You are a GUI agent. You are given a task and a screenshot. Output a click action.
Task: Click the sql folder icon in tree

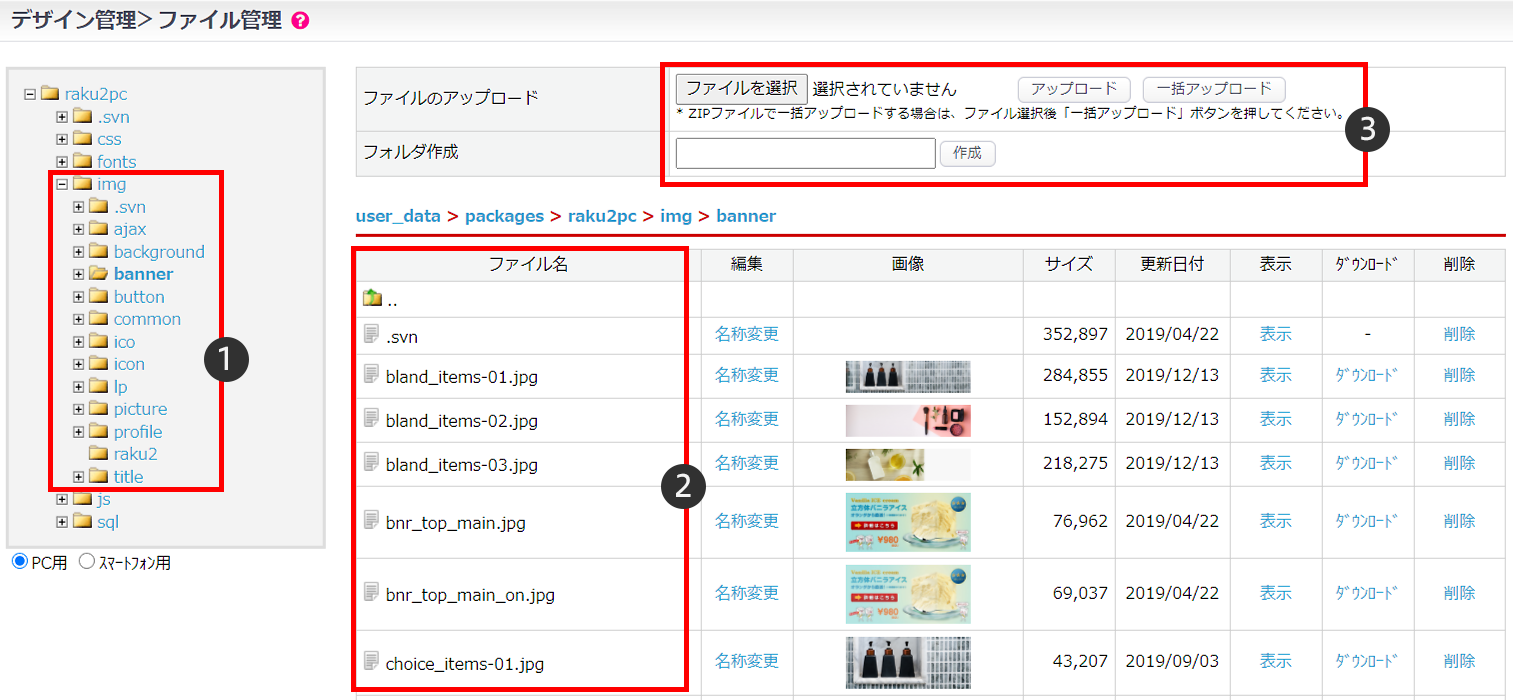(81, 522)
